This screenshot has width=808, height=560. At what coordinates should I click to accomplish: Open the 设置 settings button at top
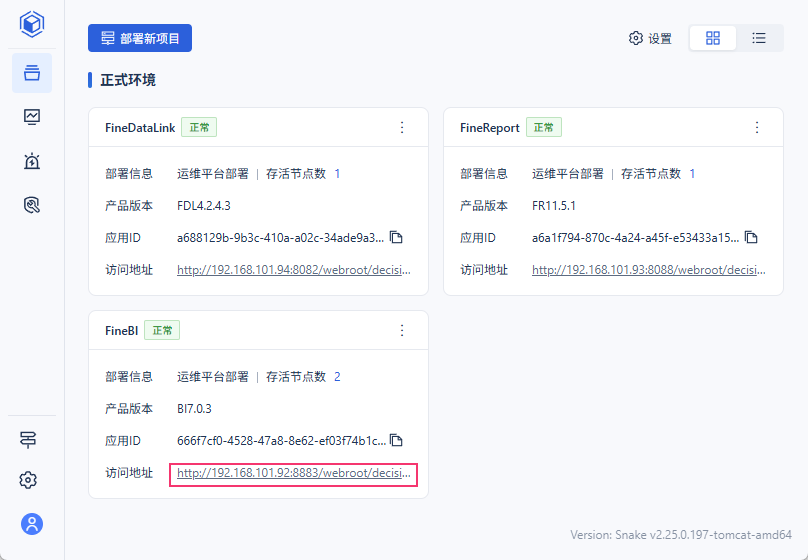tap(650, 38)
